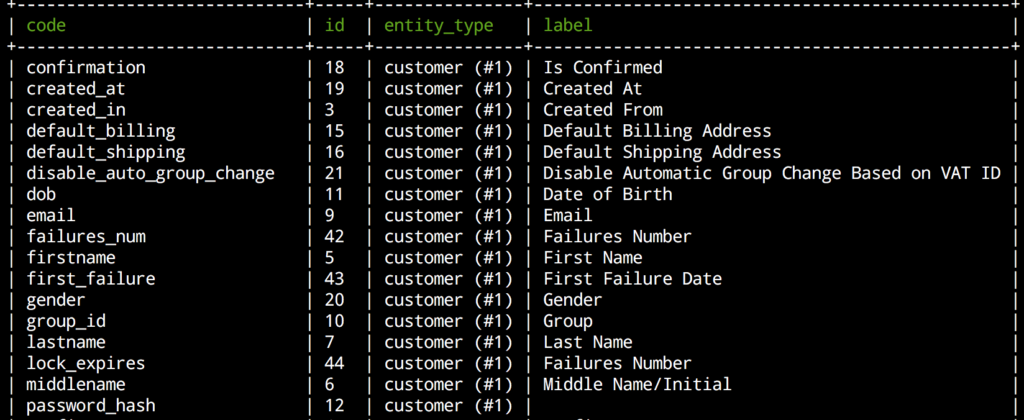Select the 'confirmation' code text

86,67
